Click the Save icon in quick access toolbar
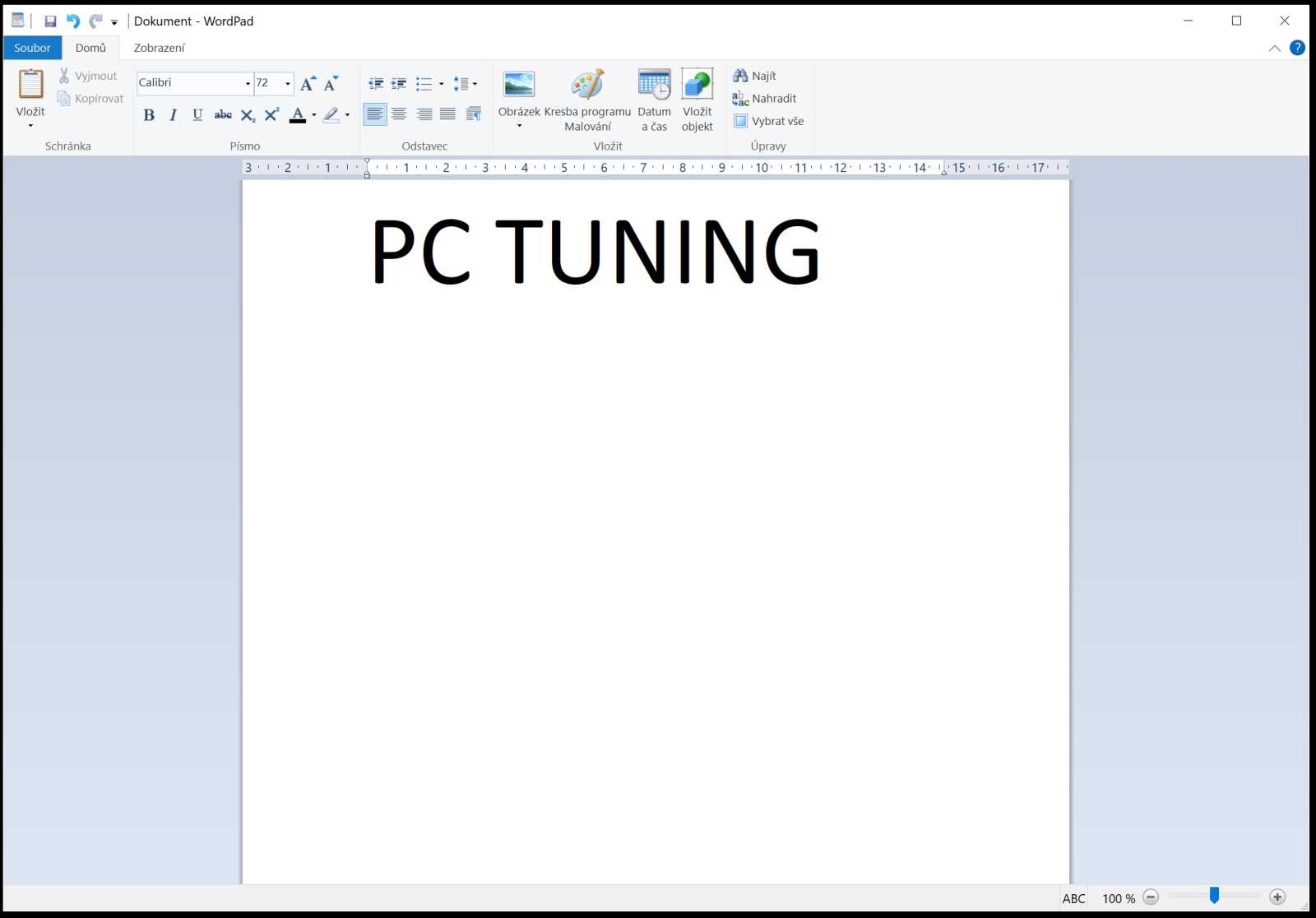The width and height of the screenshot is (1316, 918). point(50,21)
